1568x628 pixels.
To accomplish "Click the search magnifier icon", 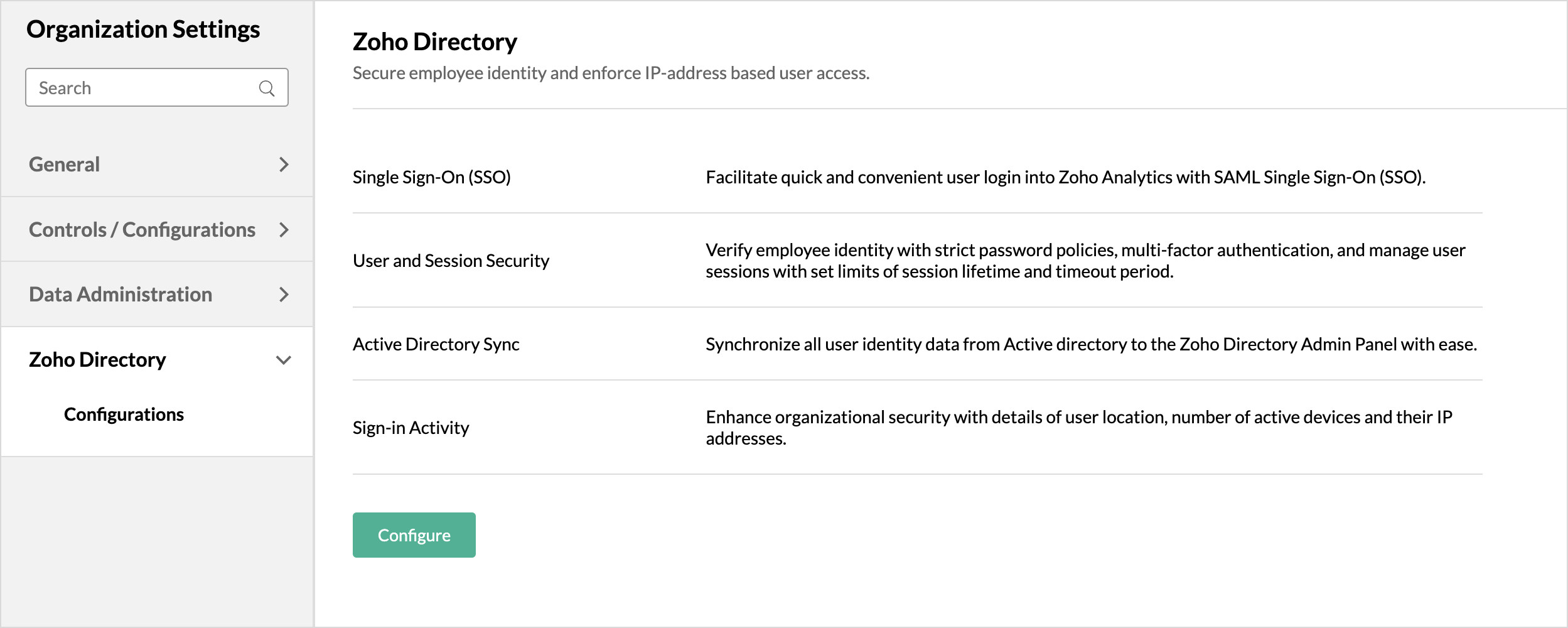I will pos(267,89).
